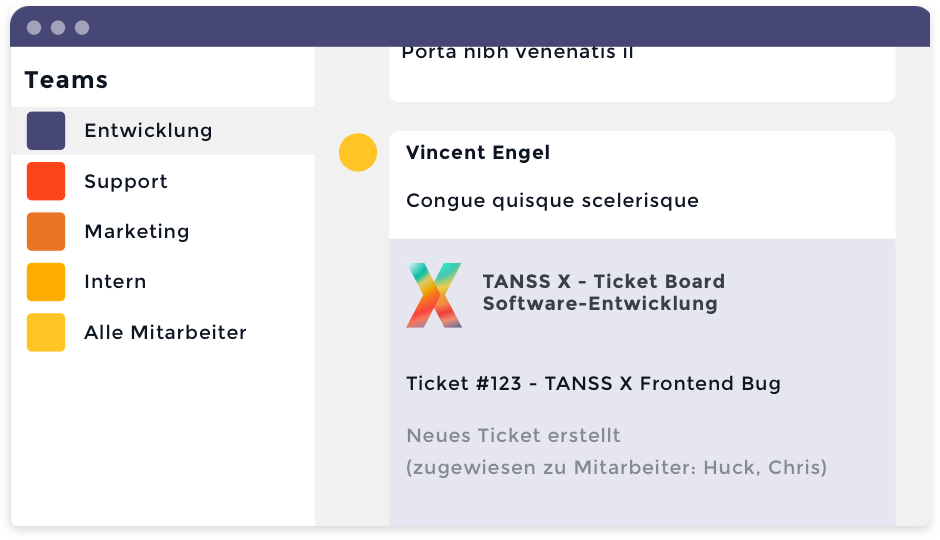Viewport: 940px width, 540px height.
Task: Switch to the Marketing team
Action: pos(137,231)
